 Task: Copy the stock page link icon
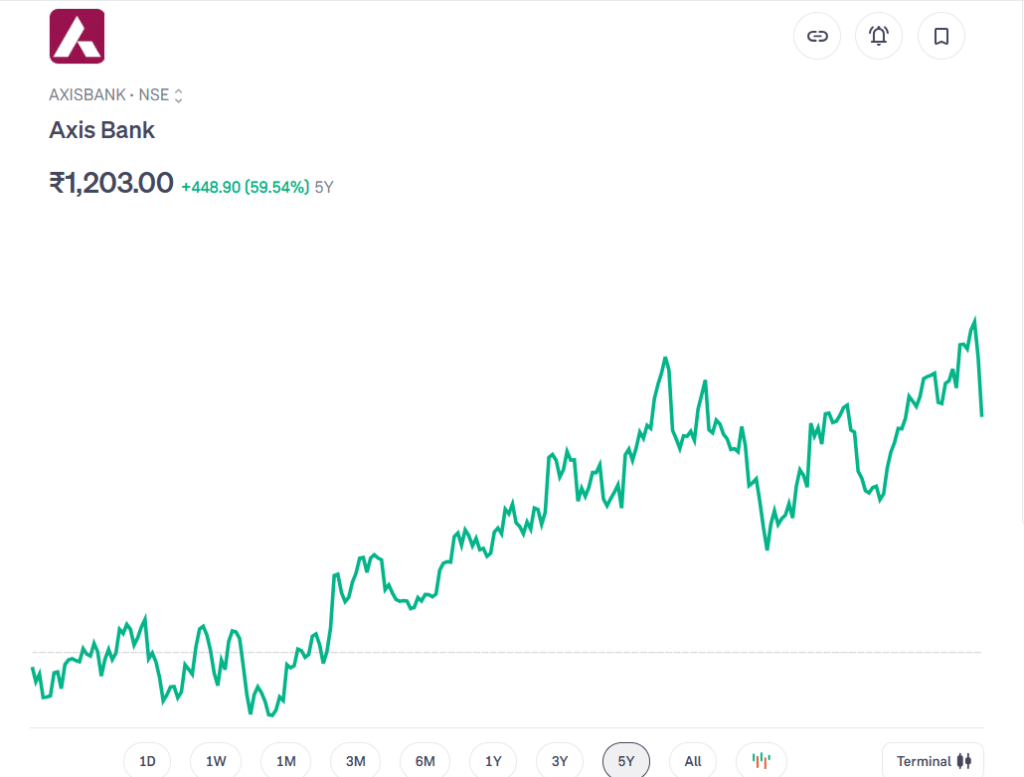click(x=817, y=36)
